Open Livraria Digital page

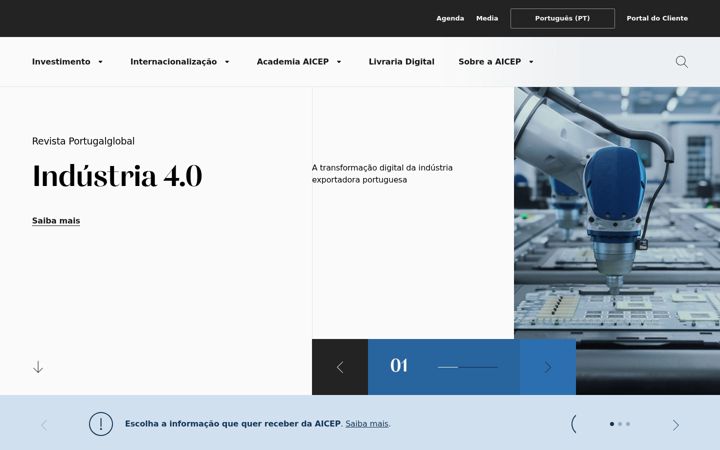click(x=401, y=62)
